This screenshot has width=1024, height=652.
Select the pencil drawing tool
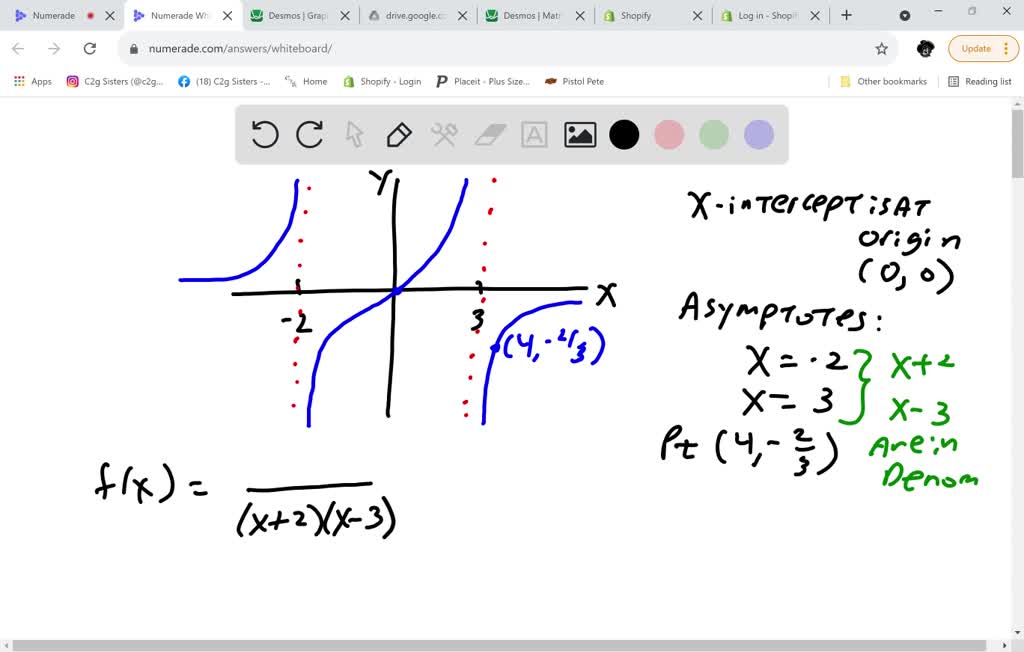pyautogui.click(x=399, y=134)
